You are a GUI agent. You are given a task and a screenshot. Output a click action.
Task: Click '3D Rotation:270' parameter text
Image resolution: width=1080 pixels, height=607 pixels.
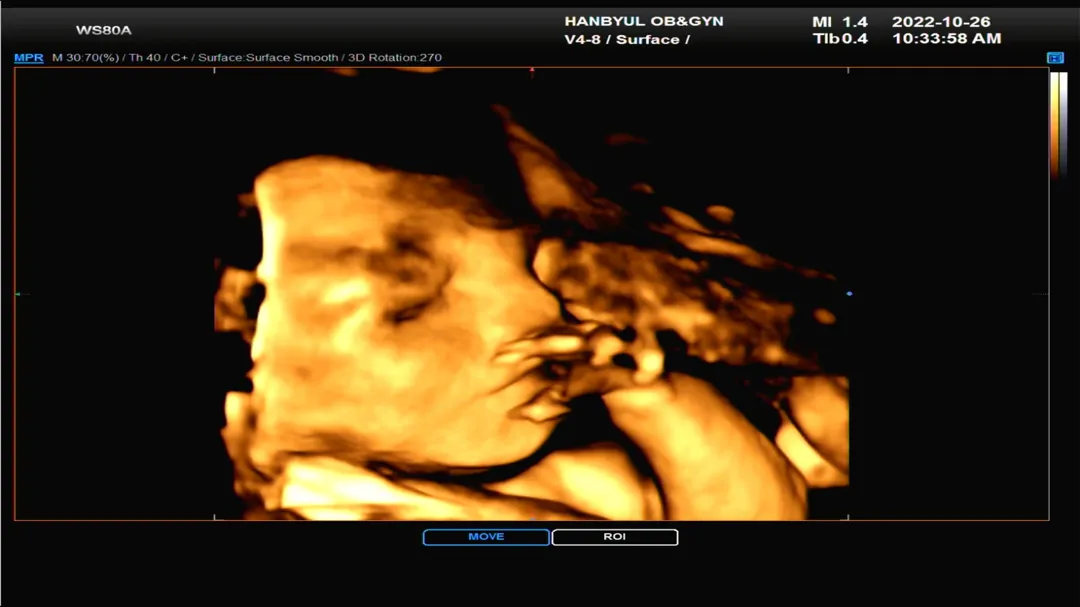pyautogui.click(x=395, y=58)
